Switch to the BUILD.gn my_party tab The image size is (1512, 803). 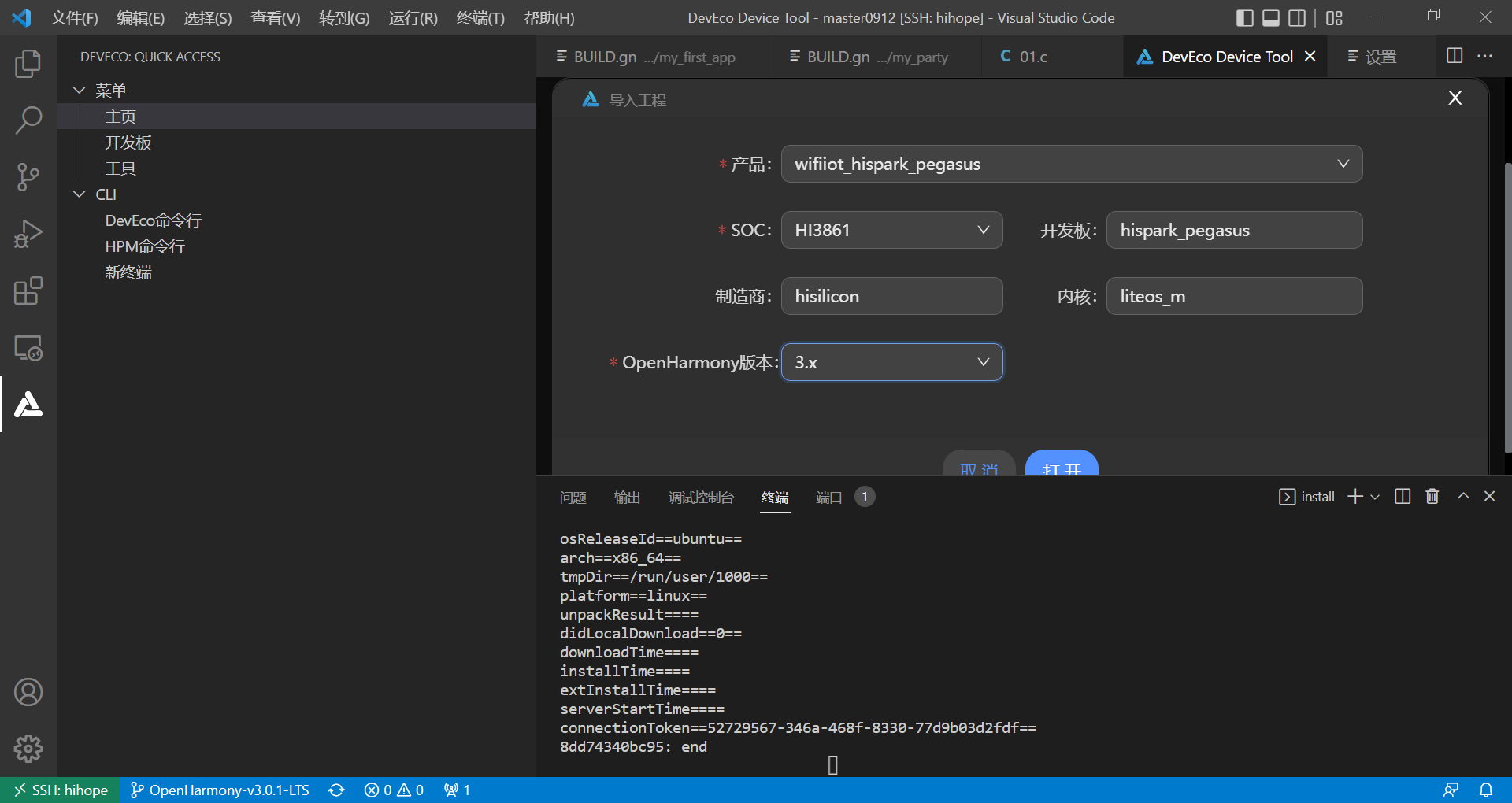click(876, 57)
